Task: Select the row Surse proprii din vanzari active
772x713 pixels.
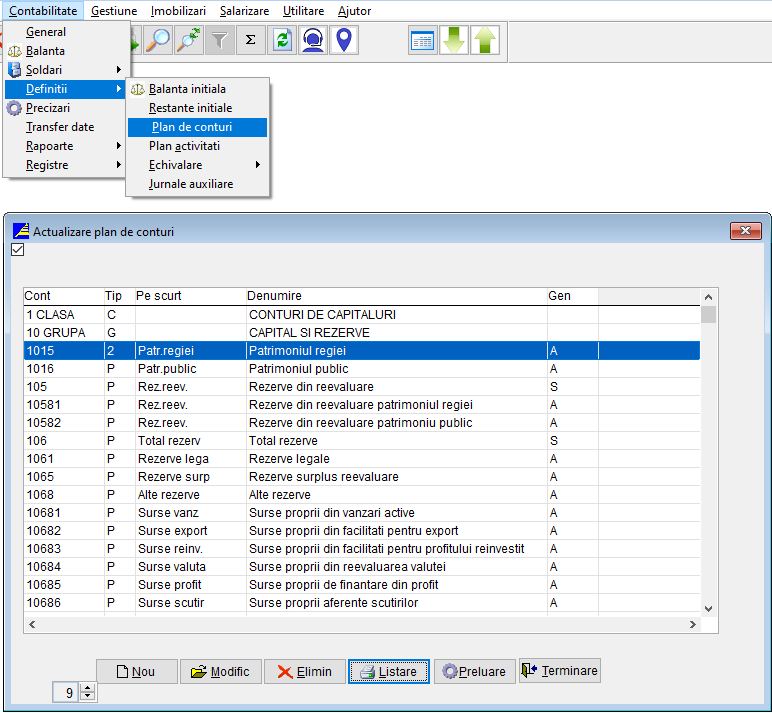Action: [362, 513]
